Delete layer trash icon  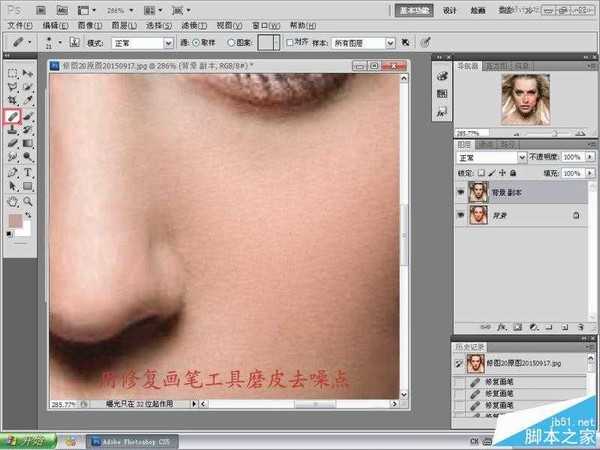coord(580,327)
